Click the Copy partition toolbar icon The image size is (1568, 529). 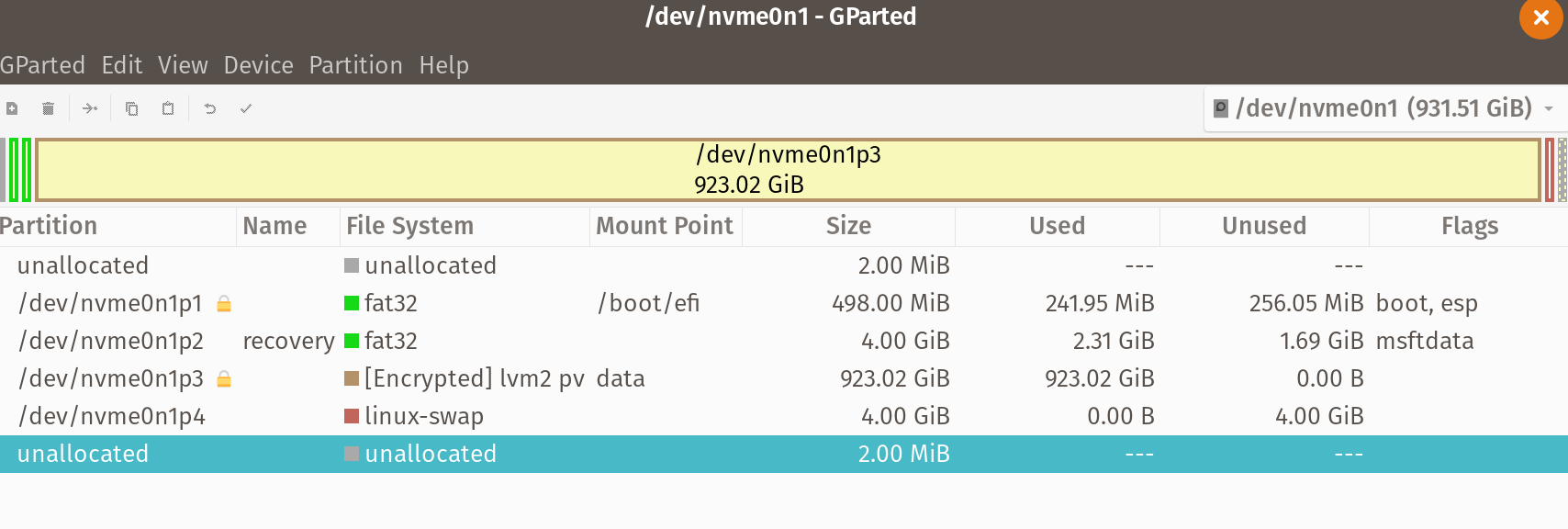131,107
